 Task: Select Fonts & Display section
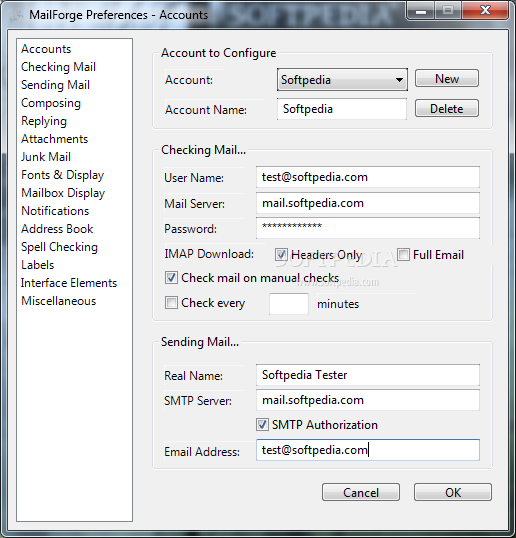tap(62, 175)
